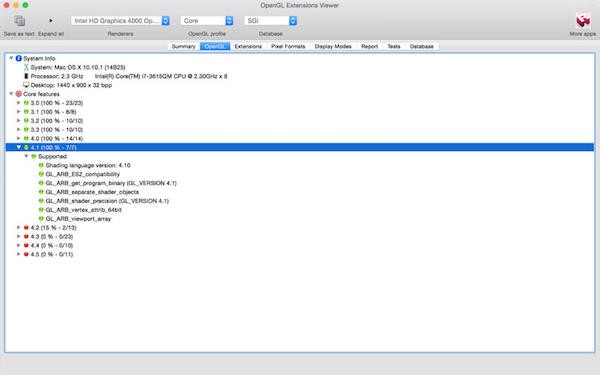Select the GL_ARB_shader_precision row
The width and height of the screenshot is (600, 375).
pyautogui.click(x=300, y=201)
